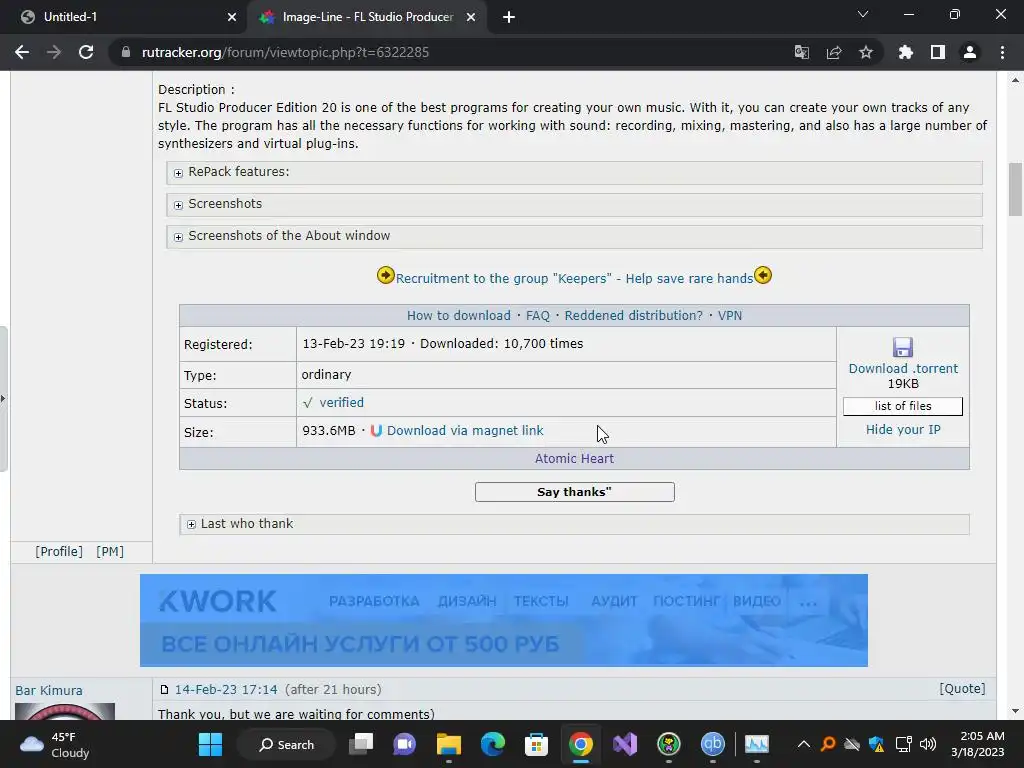Expand Screenshots of the About window
The width and height of the screenshot is (1024, 768).
point(575,236)
